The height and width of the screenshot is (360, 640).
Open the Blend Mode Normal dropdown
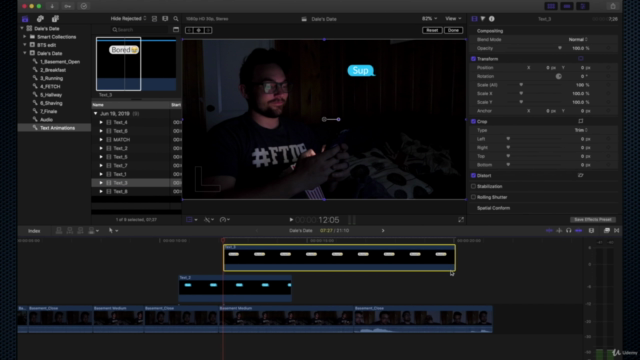click(578, 40)
